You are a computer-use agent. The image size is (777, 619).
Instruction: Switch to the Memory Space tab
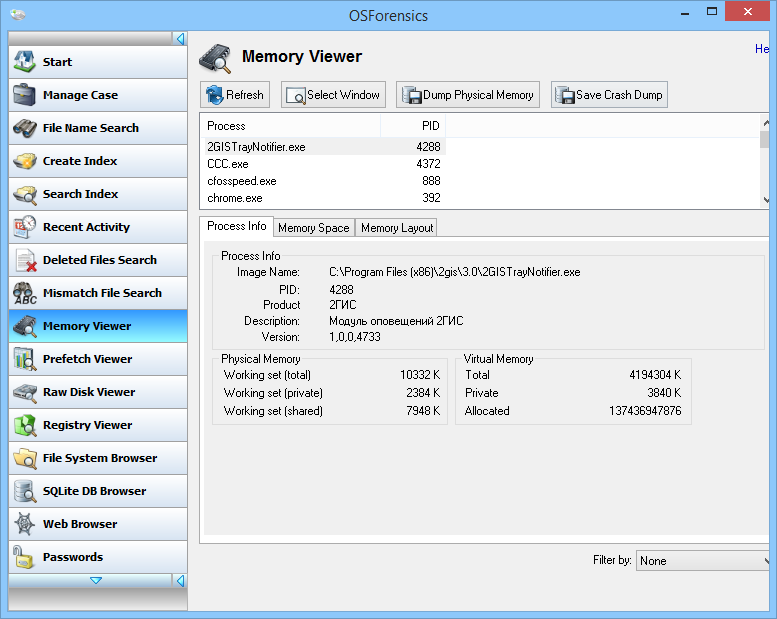[x=314, y=228]
